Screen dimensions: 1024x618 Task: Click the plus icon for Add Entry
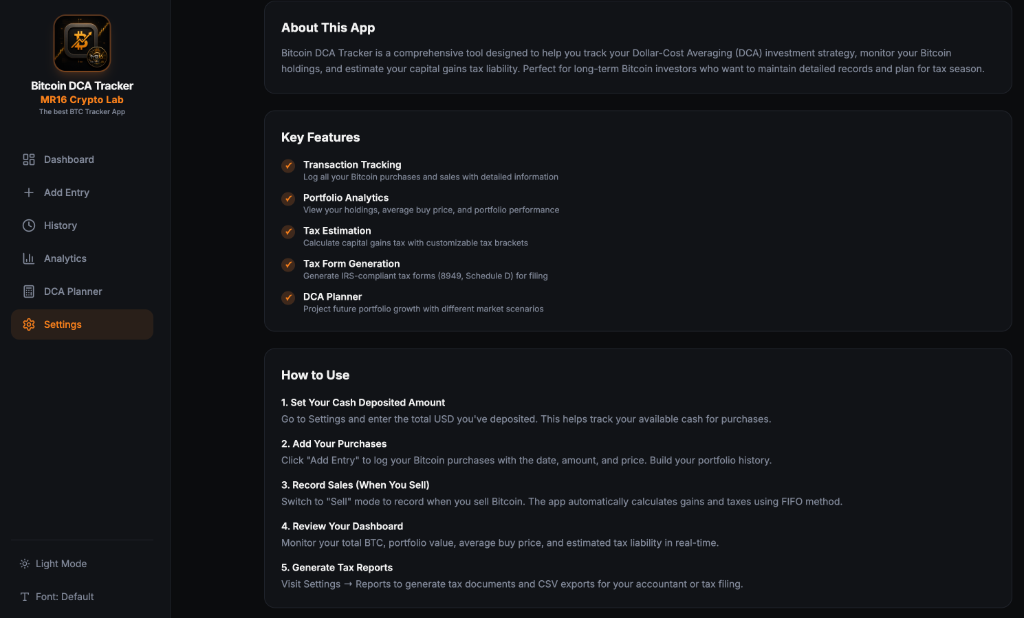coord(29,192)
